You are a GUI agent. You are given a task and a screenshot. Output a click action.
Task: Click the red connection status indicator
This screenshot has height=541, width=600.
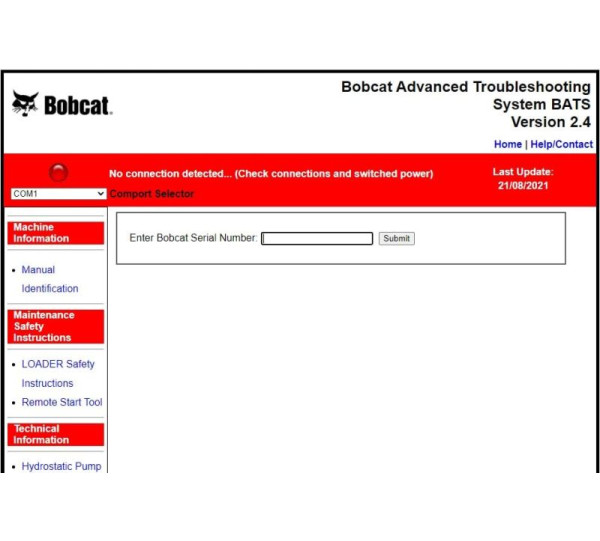58,172
